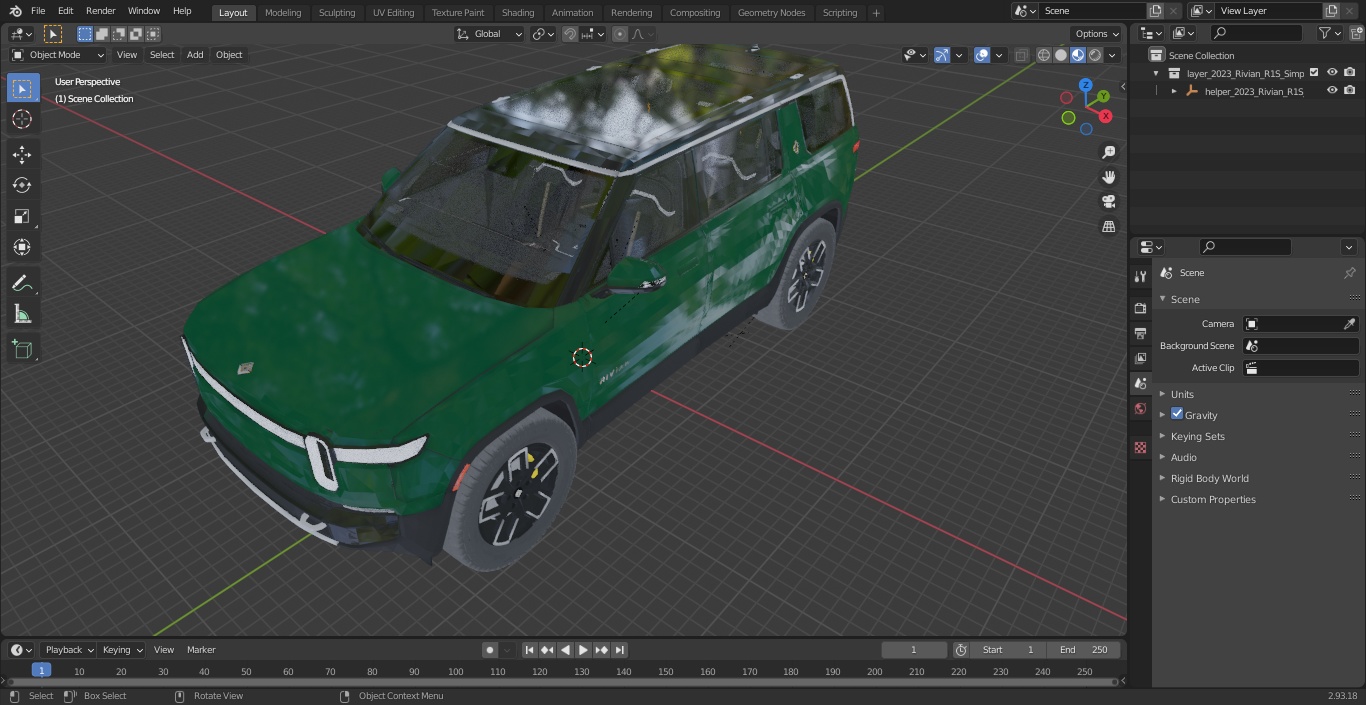Open the viewport Add menu

pyautogui.click(x=195, y=55)
